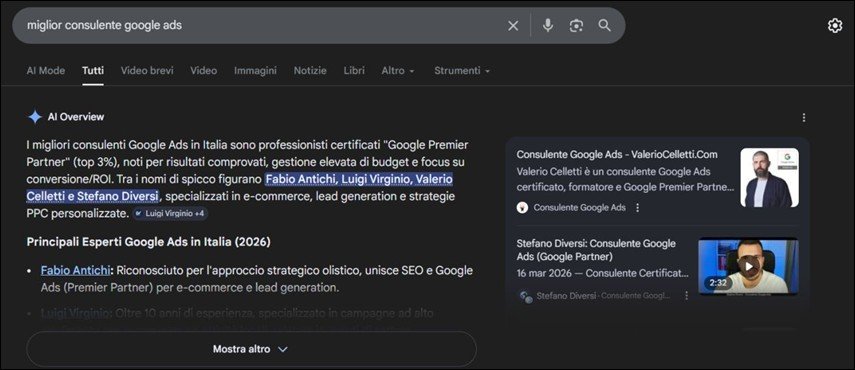Open more options for Consulente Google Ads source

[637, 208]
